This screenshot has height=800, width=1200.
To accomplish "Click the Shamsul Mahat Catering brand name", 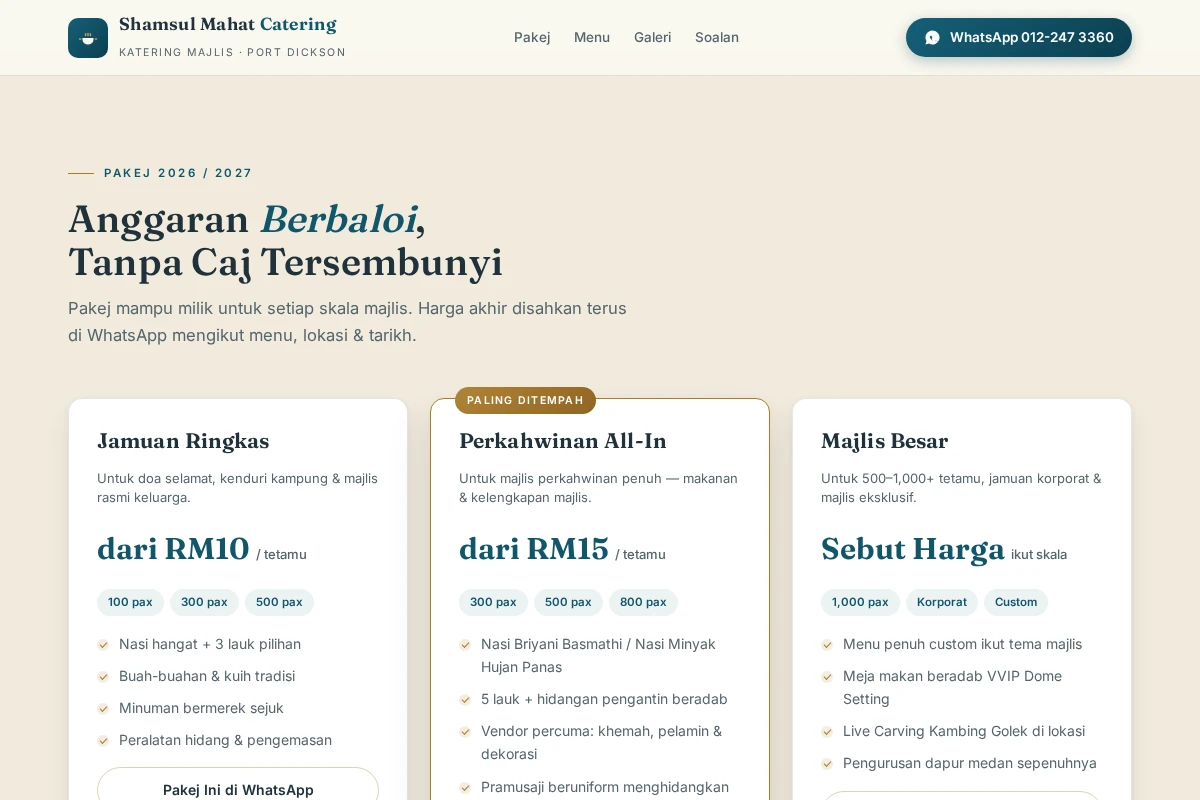I will [x=228, y=24].
